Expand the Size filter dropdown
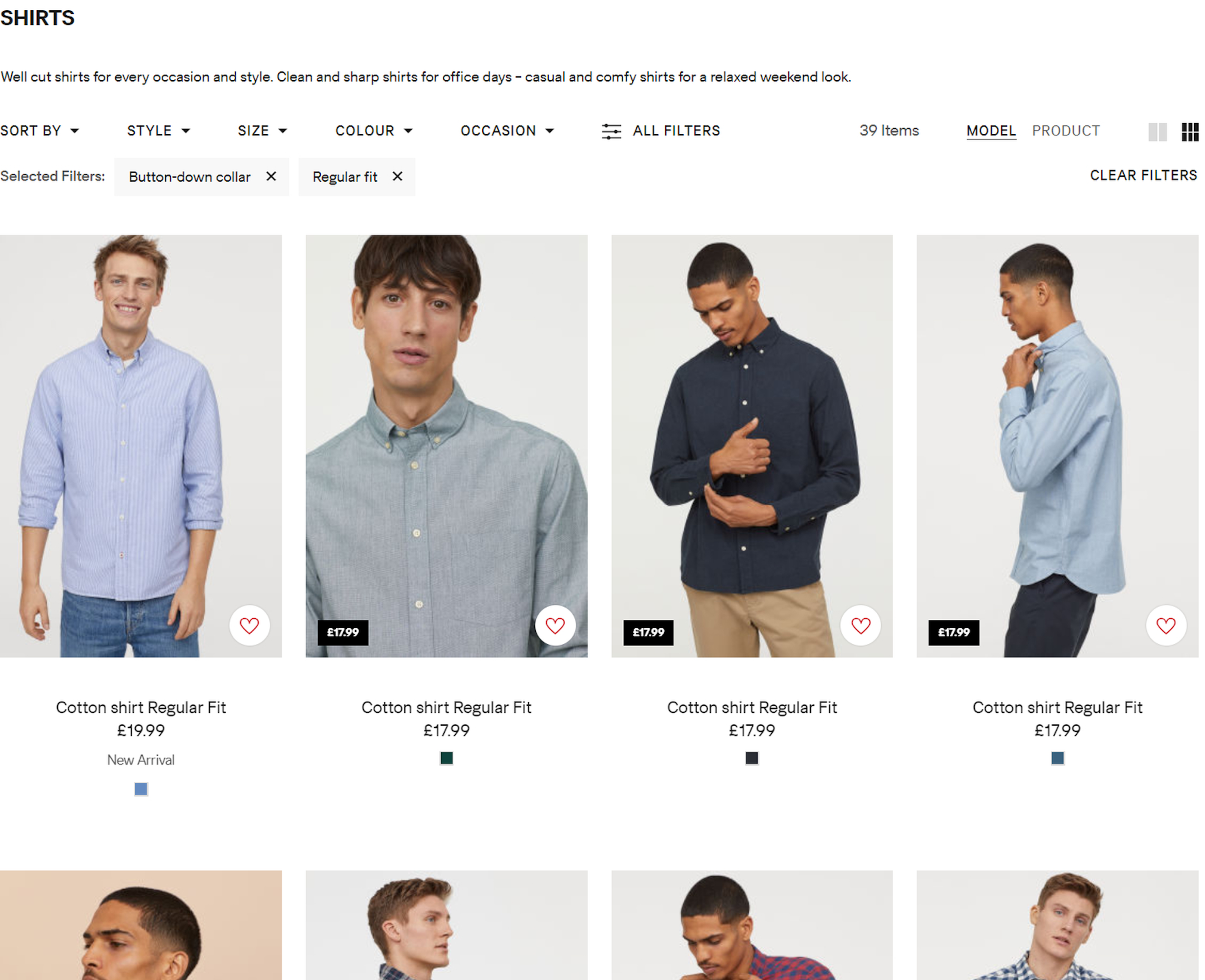Screen dimensions: 1205x980 point(262,131)
